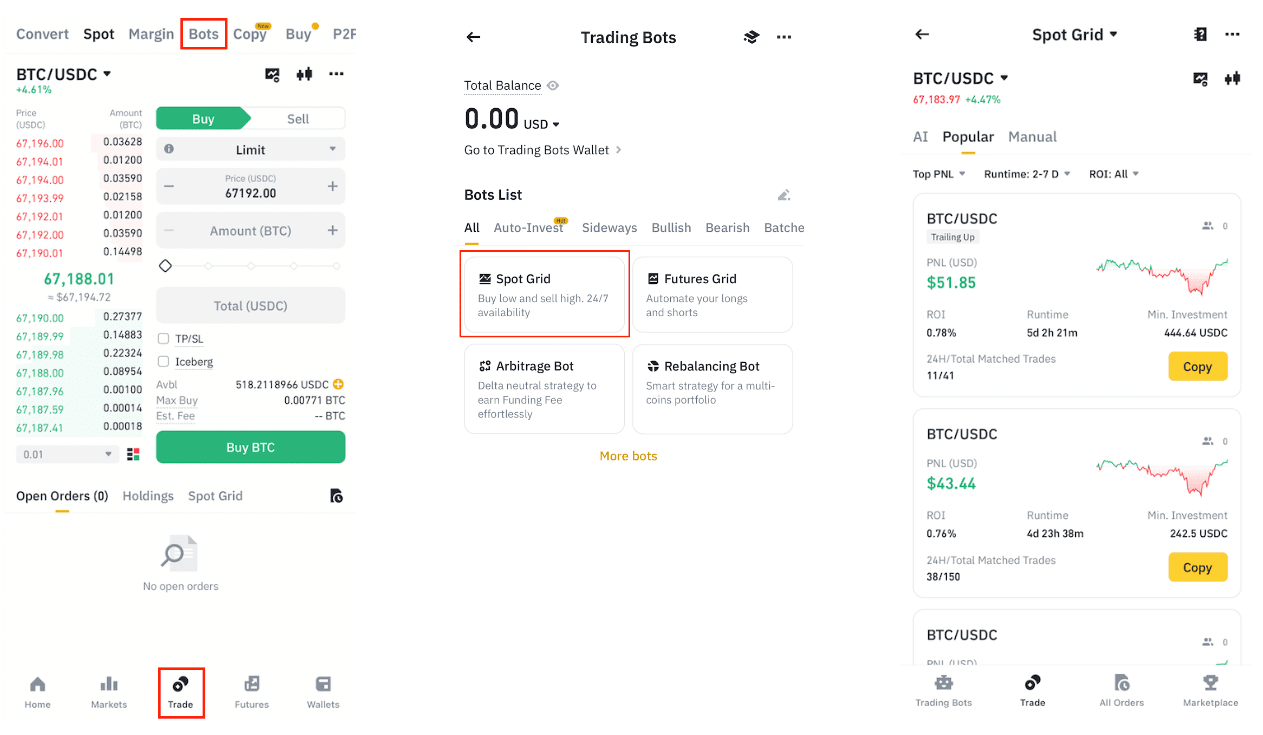
Task: Click the edit pencil icon in Bots List
Action: point(784,195)
